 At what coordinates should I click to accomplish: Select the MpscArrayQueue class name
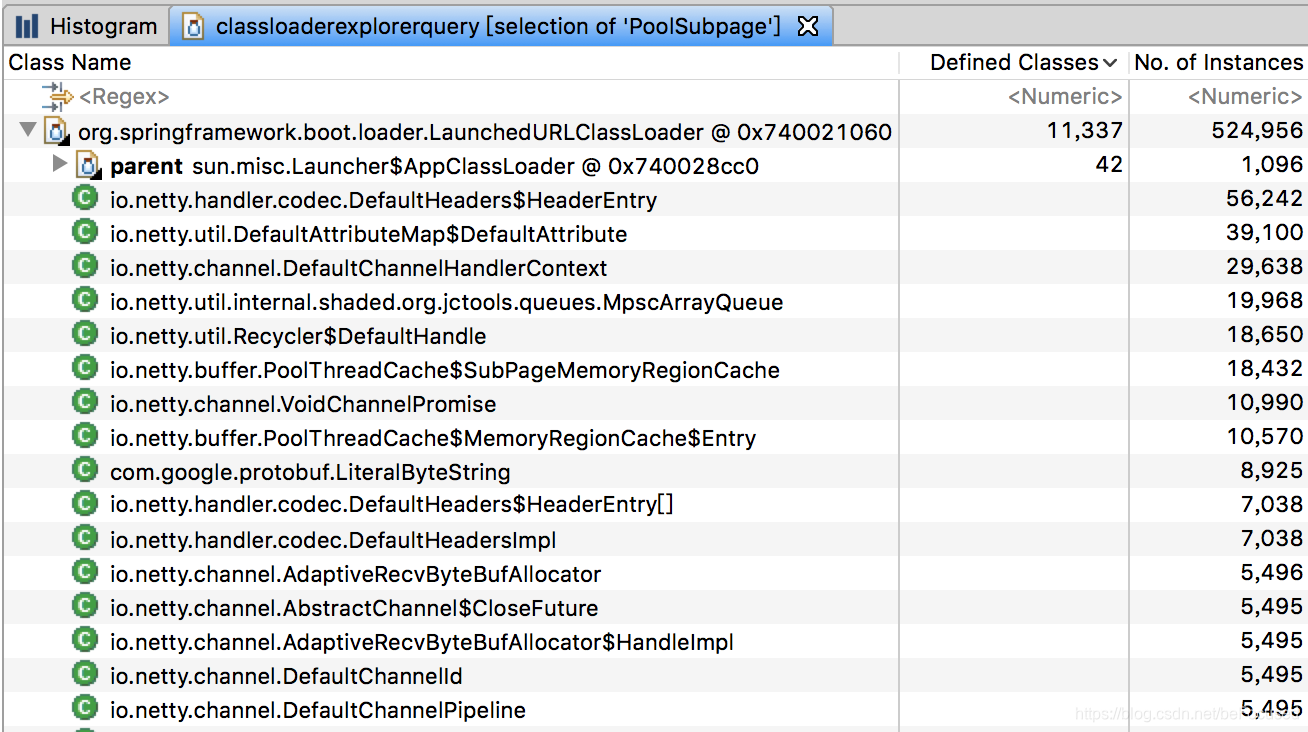(x=446, y=302)
